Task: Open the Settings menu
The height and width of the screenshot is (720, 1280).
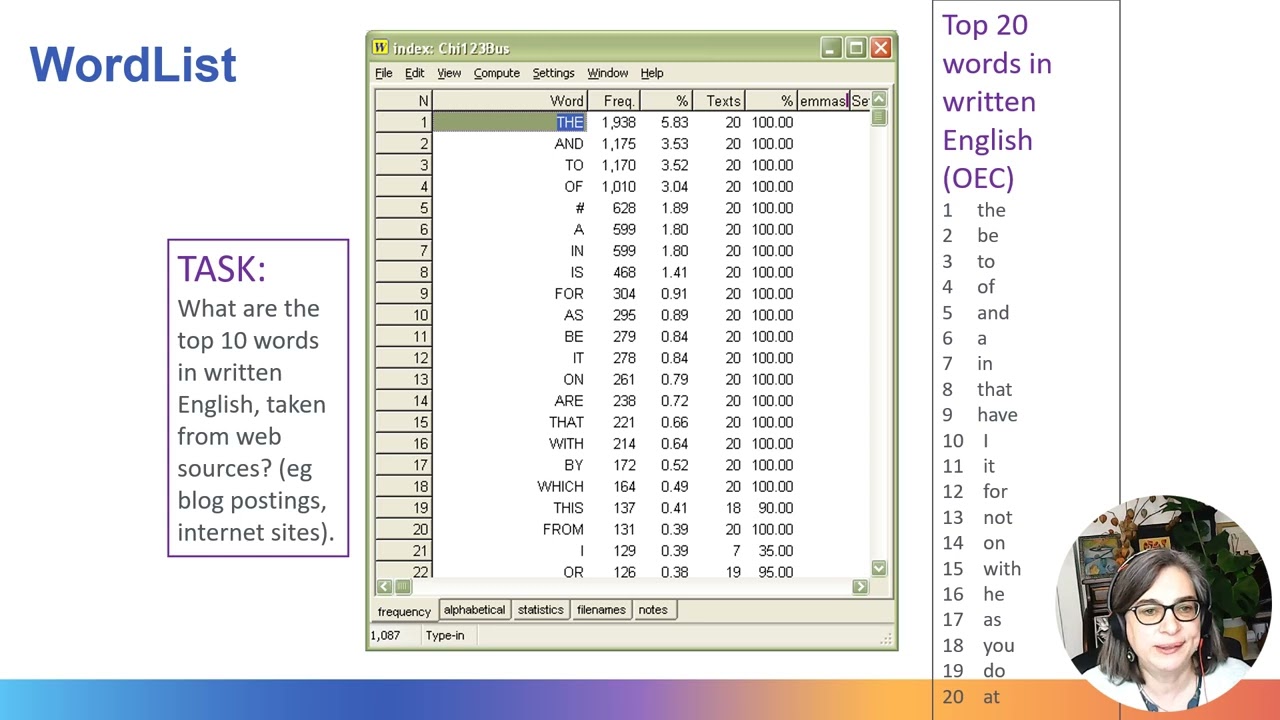Action: coord(553,73)
